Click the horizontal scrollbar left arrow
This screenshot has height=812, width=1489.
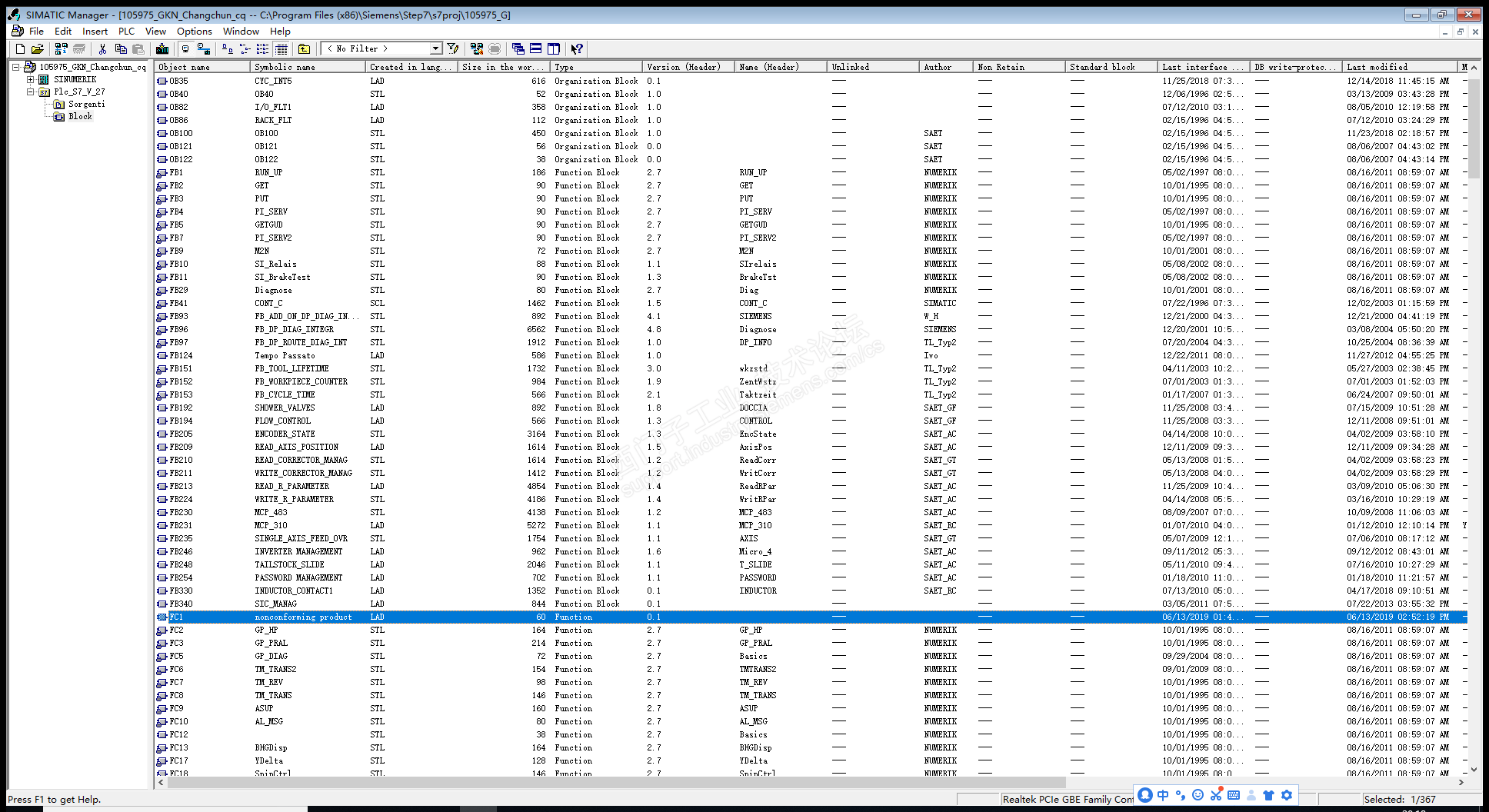click(x=161, y=783)
